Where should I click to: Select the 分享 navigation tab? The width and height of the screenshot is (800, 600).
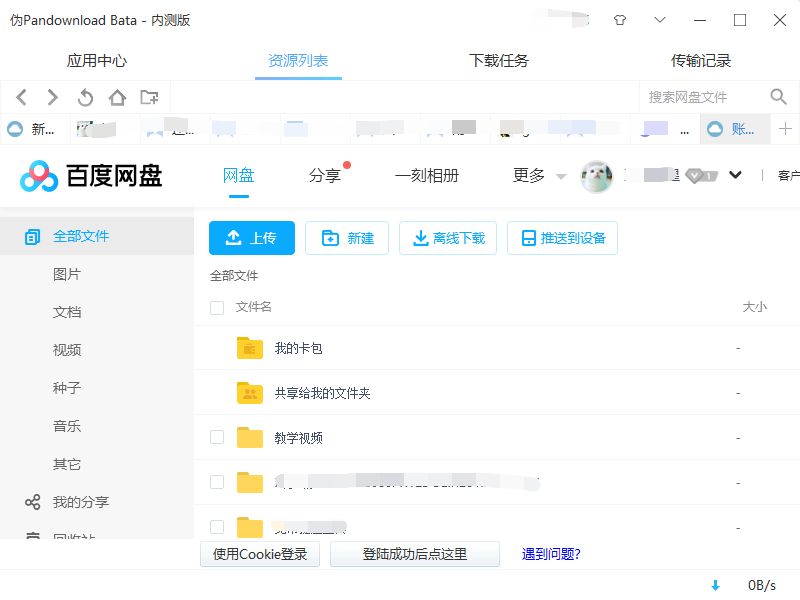[324, 176]
